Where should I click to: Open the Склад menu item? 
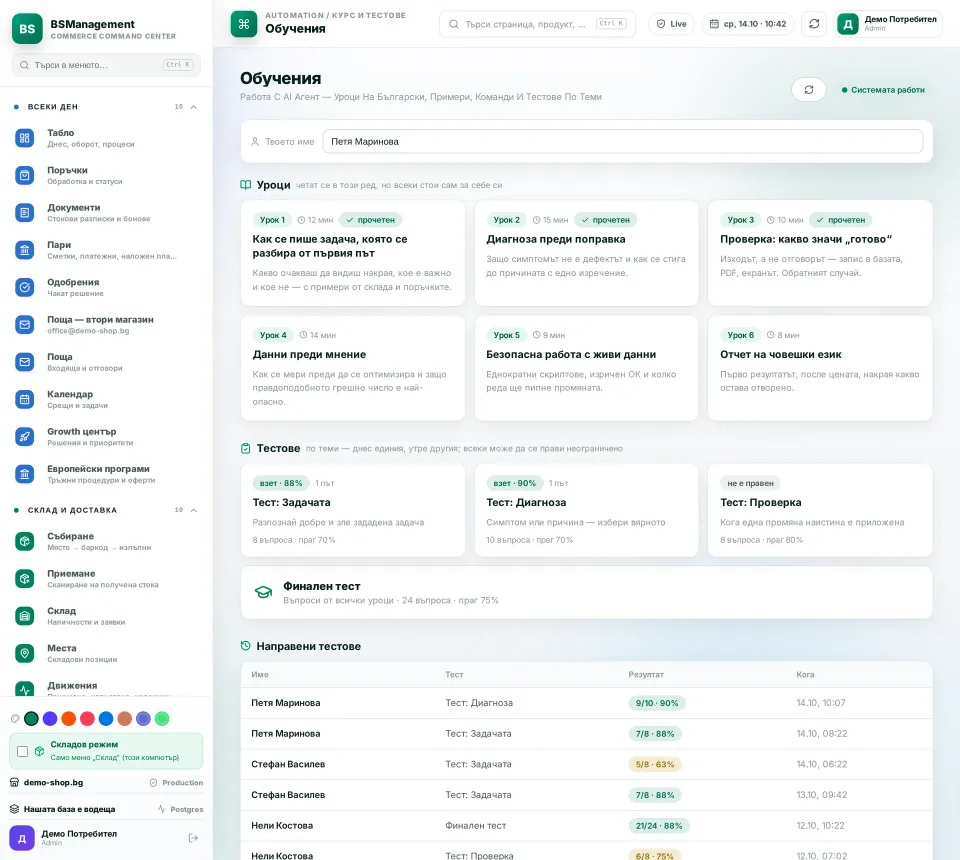[106, 616]
